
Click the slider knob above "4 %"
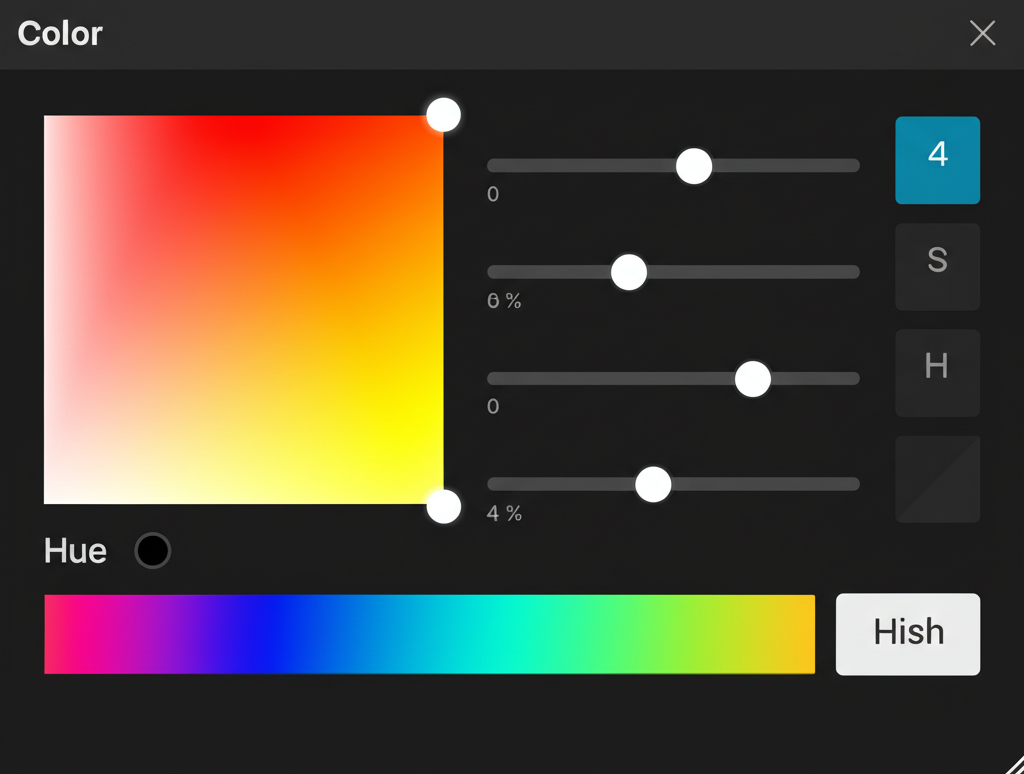[x=653, y=485]
